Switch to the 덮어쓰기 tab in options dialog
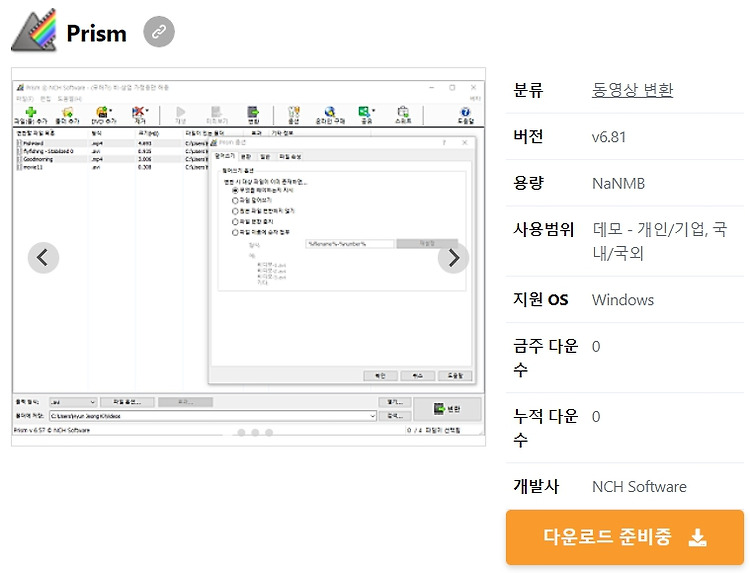The width and height of the screenshot is (750, 573). coord(224,156)
